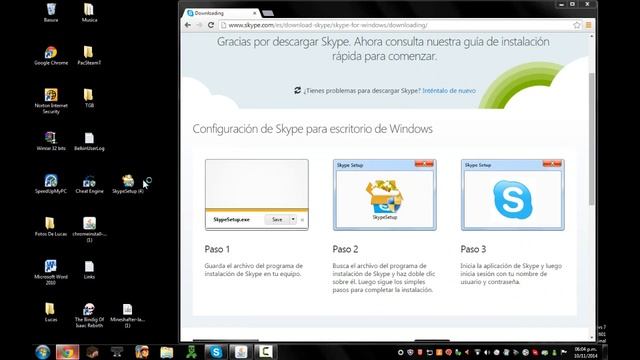Screen dimensions: 640x360
Task: Select the Winrar 32 bits icon
Action: pos(51,141)
